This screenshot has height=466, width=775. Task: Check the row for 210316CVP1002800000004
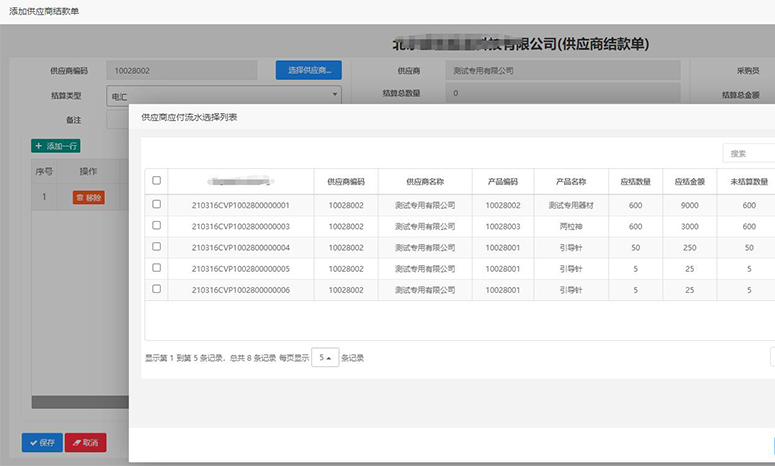(x=156, y=247)
